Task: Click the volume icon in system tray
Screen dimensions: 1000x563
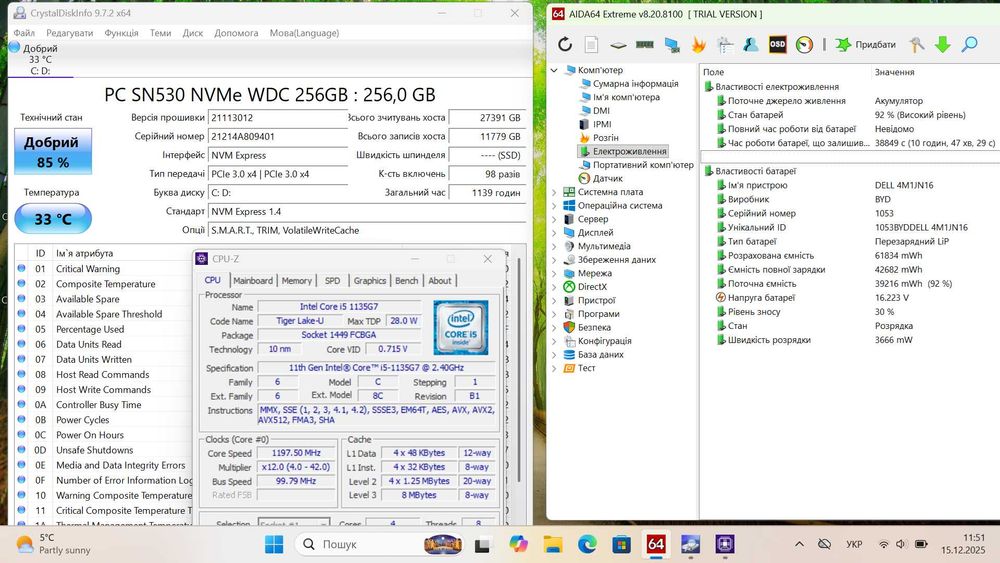Action: (901, 544)
